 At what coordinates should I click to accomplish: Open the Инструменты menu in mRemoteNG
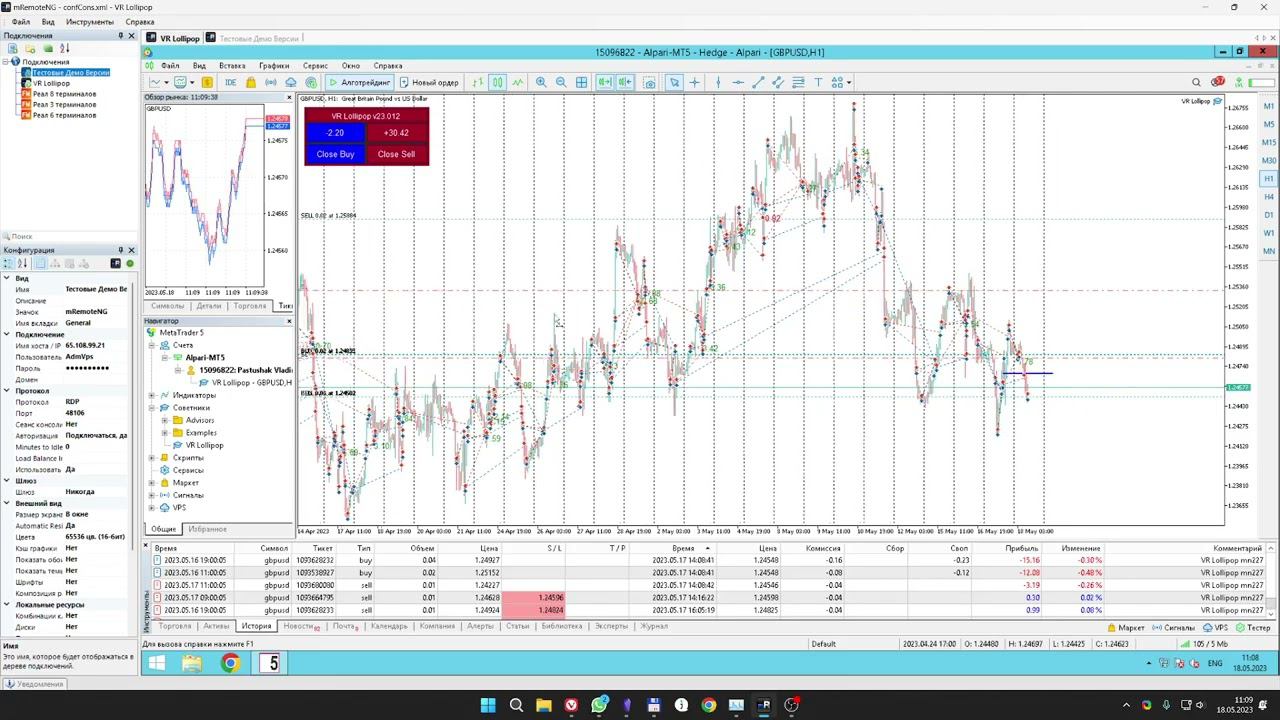click(x=90, y=21)
